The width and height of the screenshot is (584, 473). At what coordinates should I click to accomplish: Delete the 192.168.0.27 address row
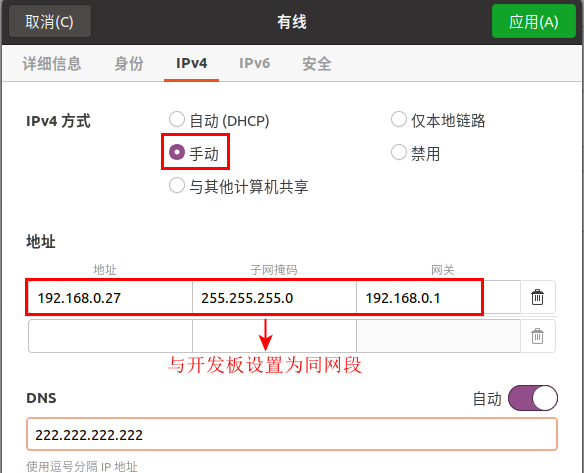[x=537, y=297]
